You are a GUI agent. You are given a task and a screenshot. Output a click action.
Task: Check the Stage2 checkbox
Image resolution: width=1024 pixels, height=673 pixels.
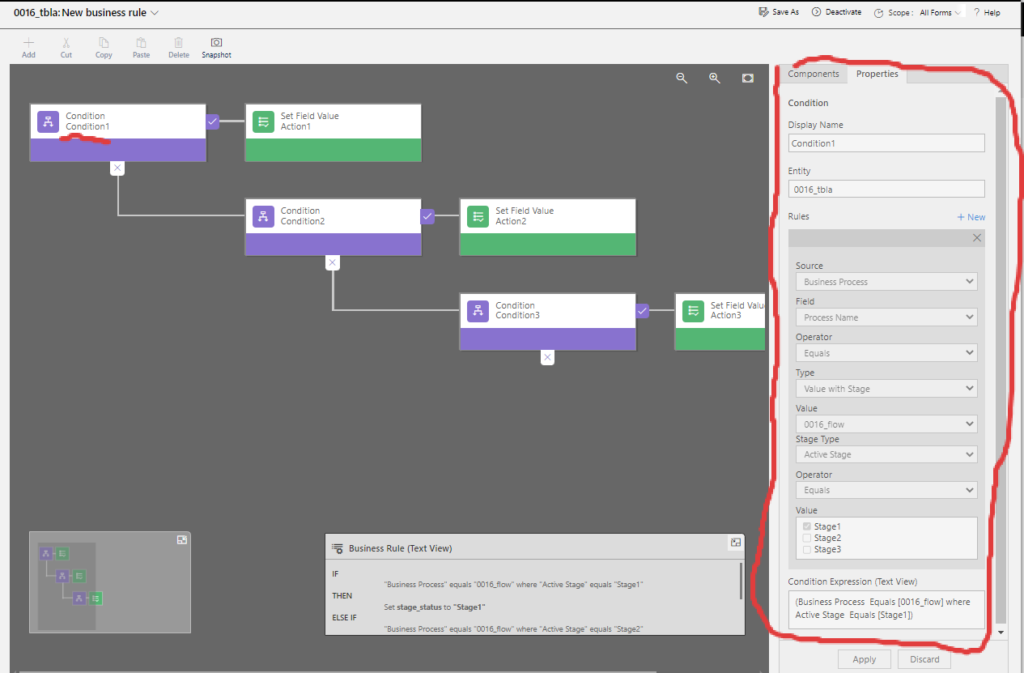tap(808, 538)
